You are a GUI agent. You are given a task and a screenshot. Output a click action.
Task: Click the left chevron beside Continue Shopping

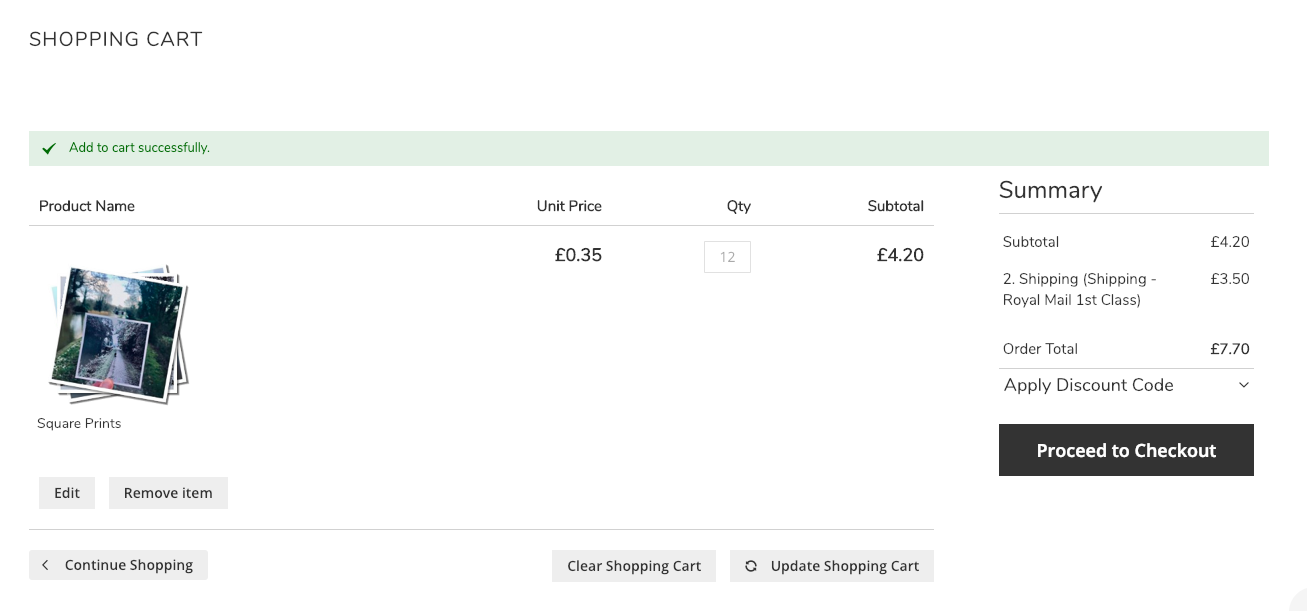45,565
